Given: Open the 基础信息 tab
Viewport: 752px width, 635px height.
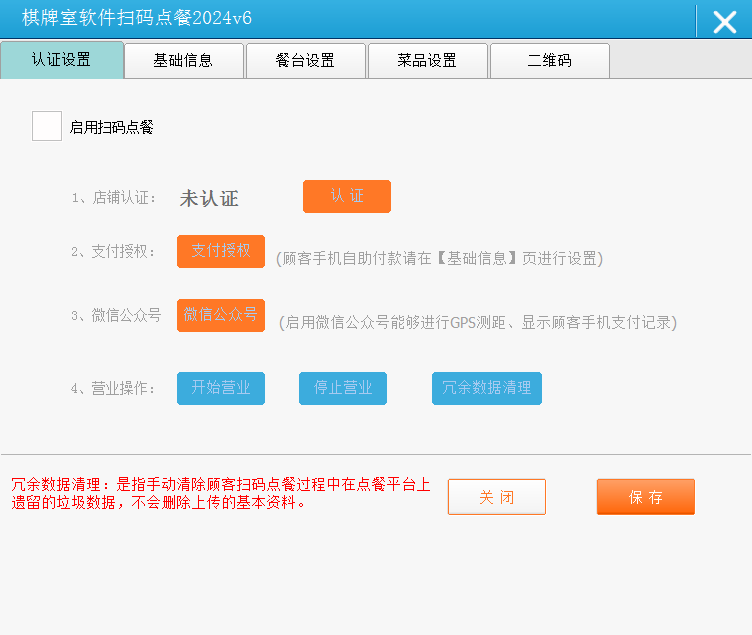Looking at the screenshot, I should [183, 61].
